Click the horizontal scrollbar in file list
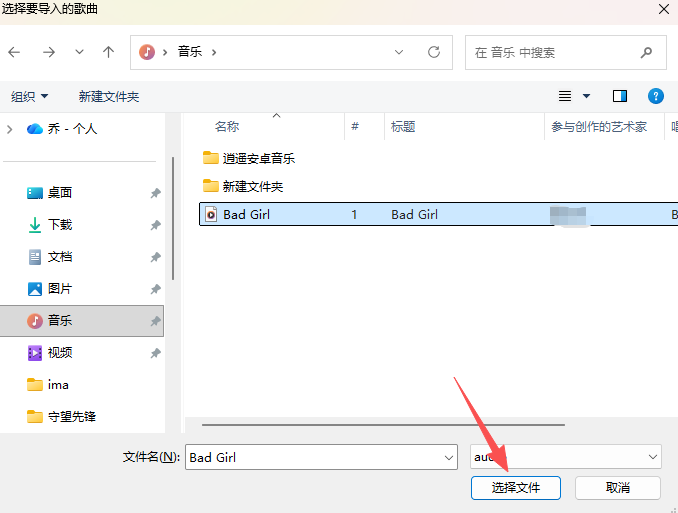The height and width of the screenshot is (513, 678). pos(383,425)
